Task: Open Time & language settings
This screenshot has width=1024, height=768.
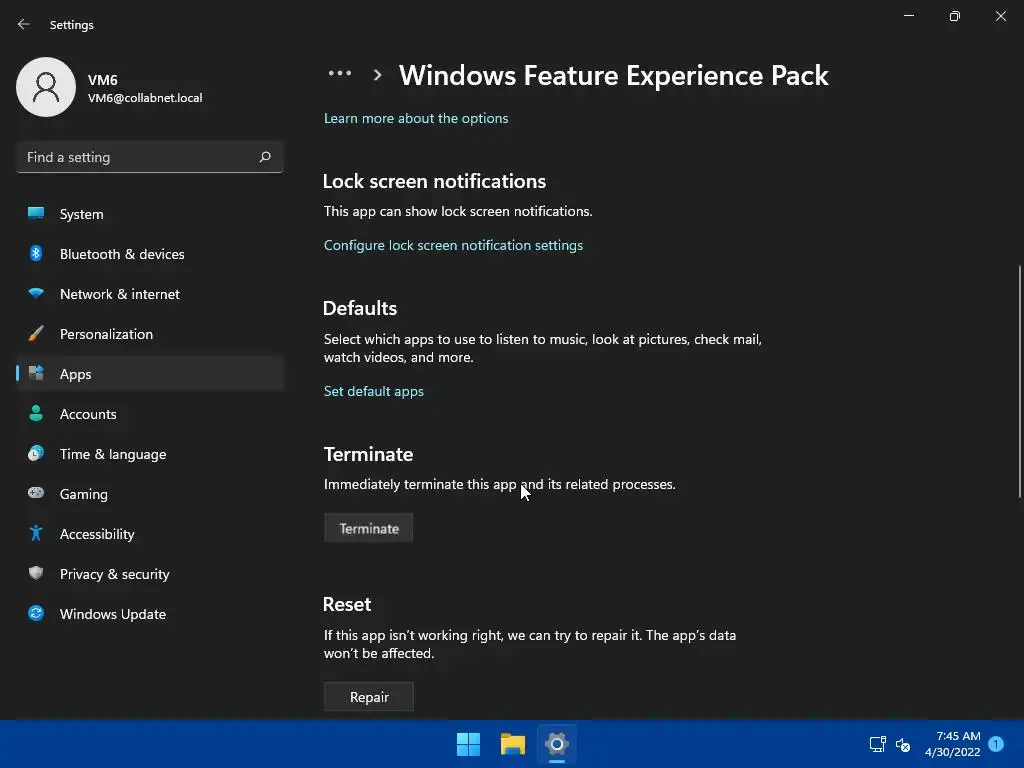Action: [150, 454]
